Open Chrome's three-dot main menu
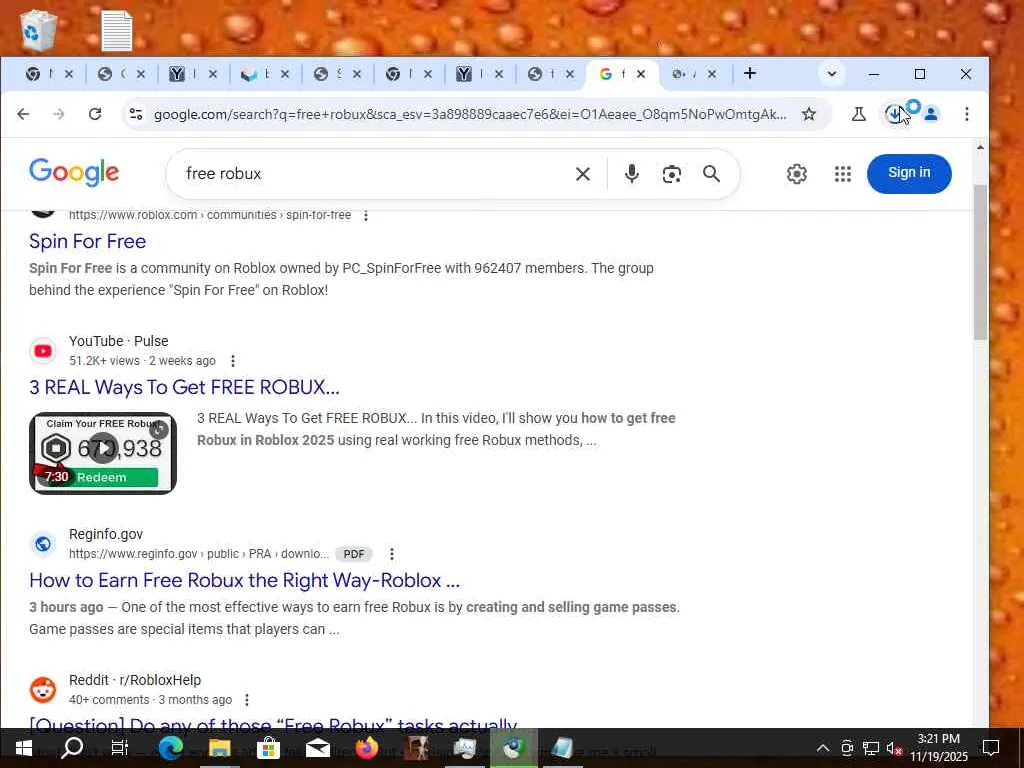 click(x=967, y=114)
